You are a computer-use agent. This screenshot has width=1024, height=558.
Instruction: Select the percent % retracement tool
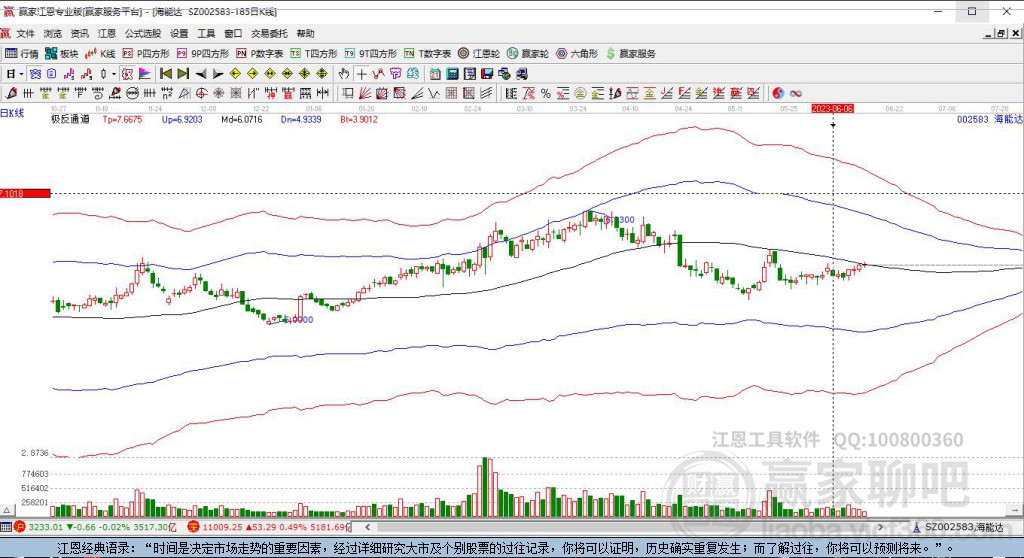point(546,93)
